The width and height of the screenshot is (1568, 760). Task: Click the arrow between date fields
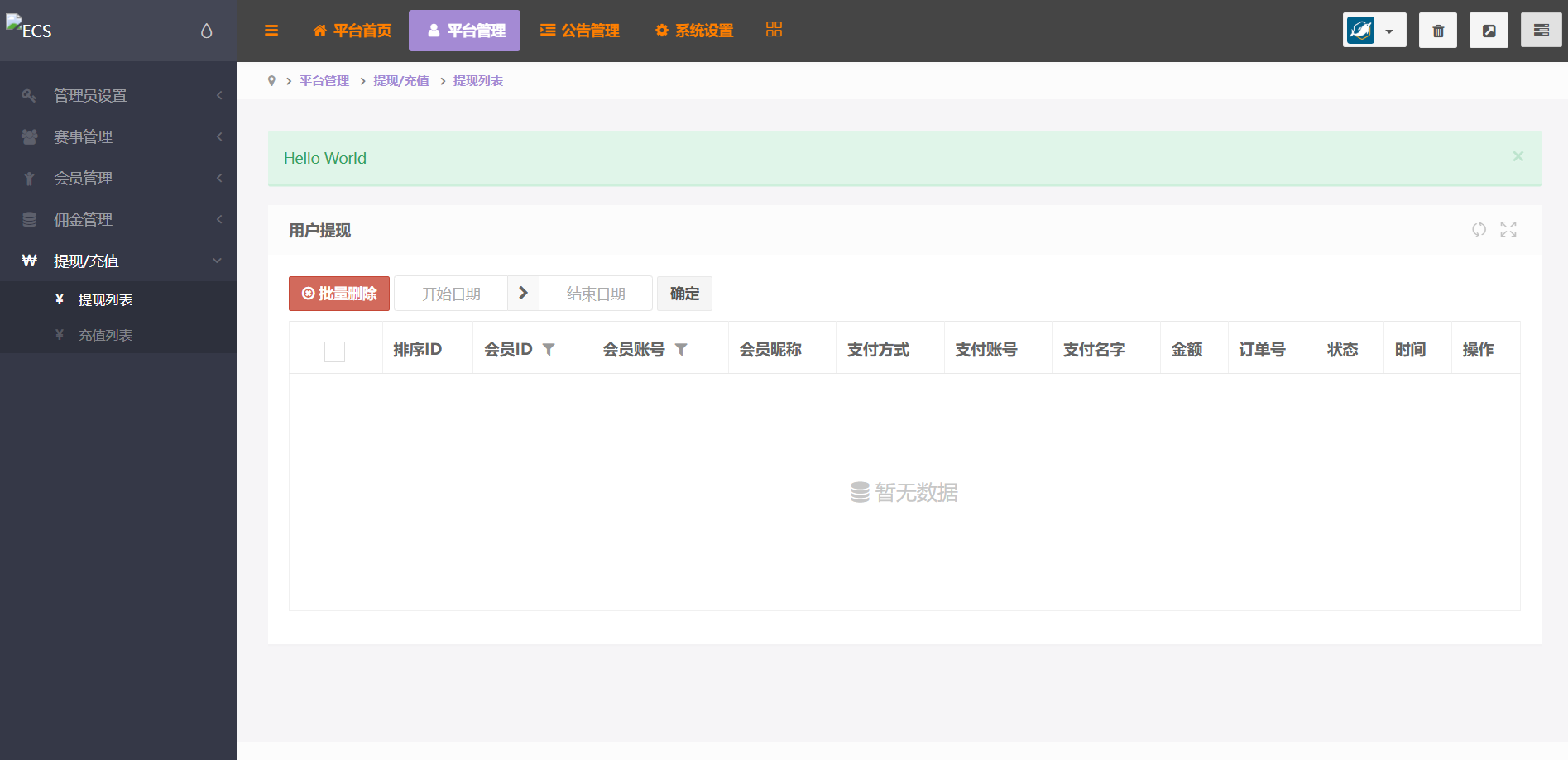pos(523,293)
